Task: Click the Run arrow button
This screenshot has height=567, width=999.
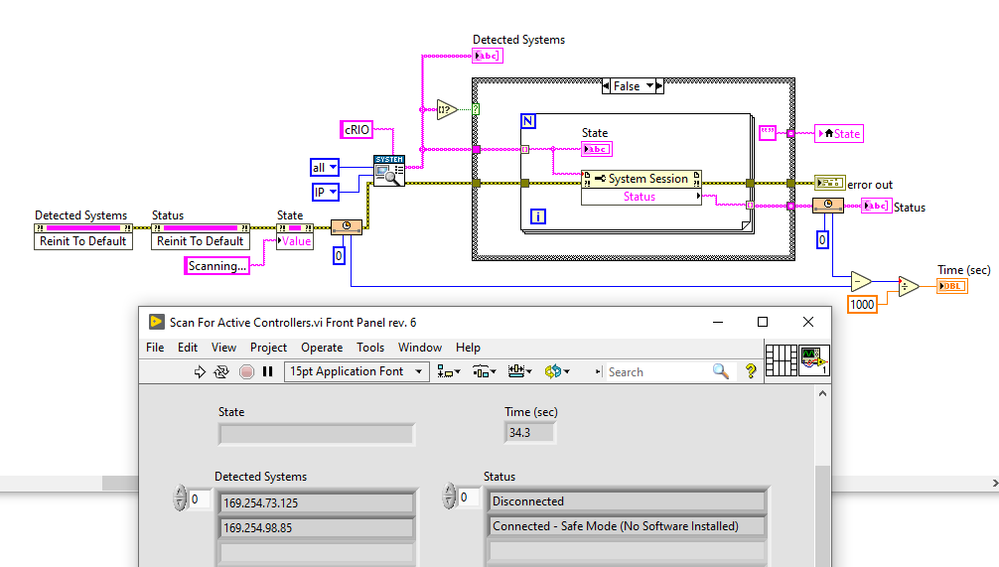Action: coord(199,371)
